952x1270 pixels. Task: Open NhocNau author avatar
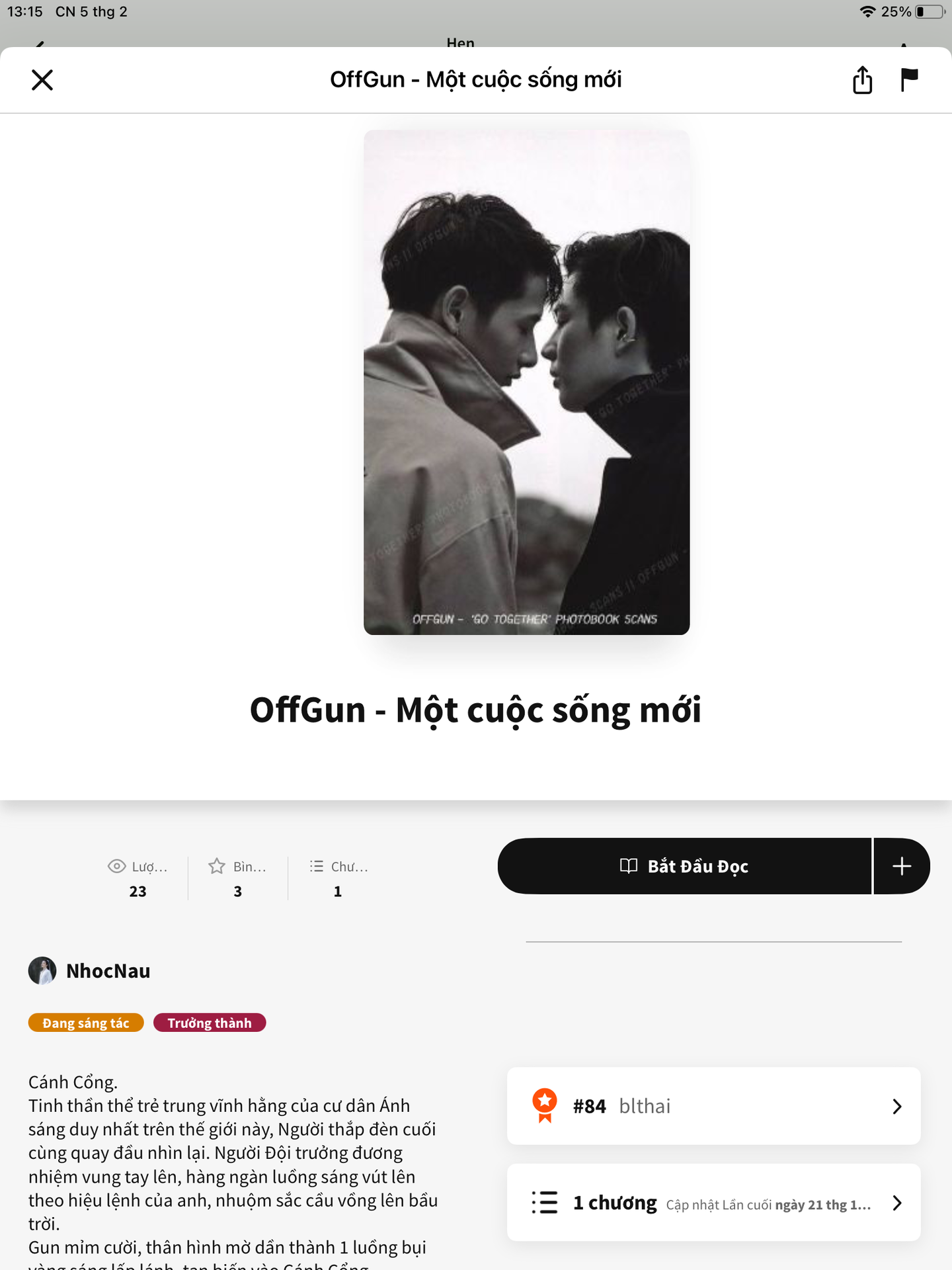[42, 970]
